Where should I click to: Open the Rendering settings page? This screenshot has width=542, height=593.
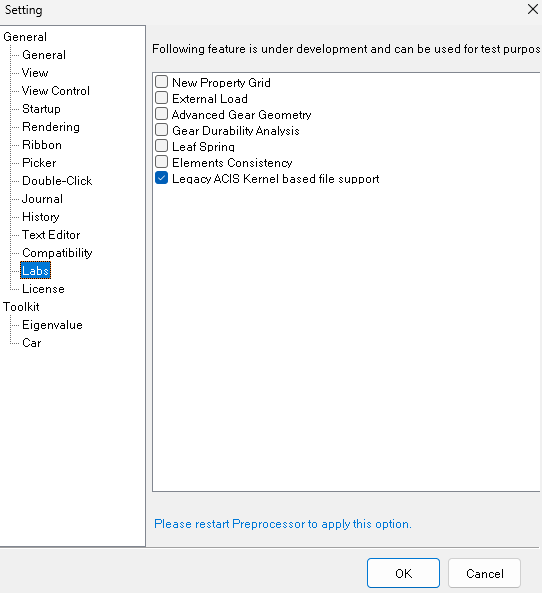51,127
